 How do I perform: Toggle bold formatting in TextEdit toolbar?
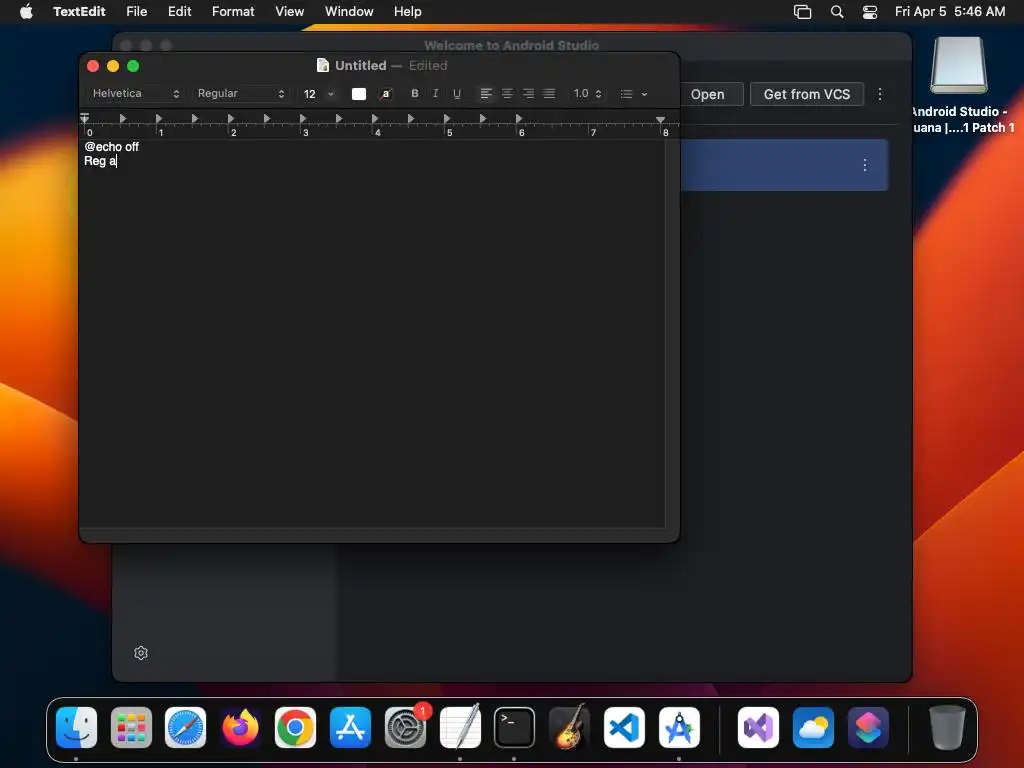pyautogui.click(x=415, y=93)
